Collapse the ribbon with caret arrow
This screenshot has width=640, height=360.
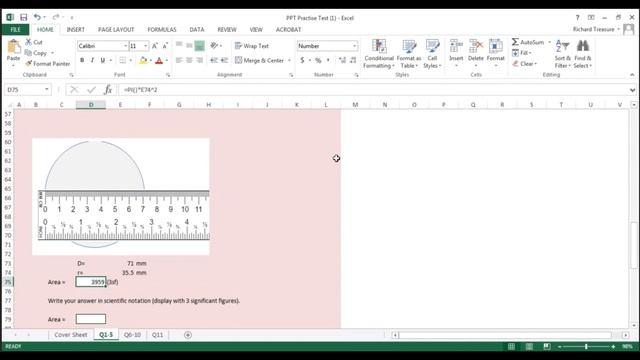point(632,75)
